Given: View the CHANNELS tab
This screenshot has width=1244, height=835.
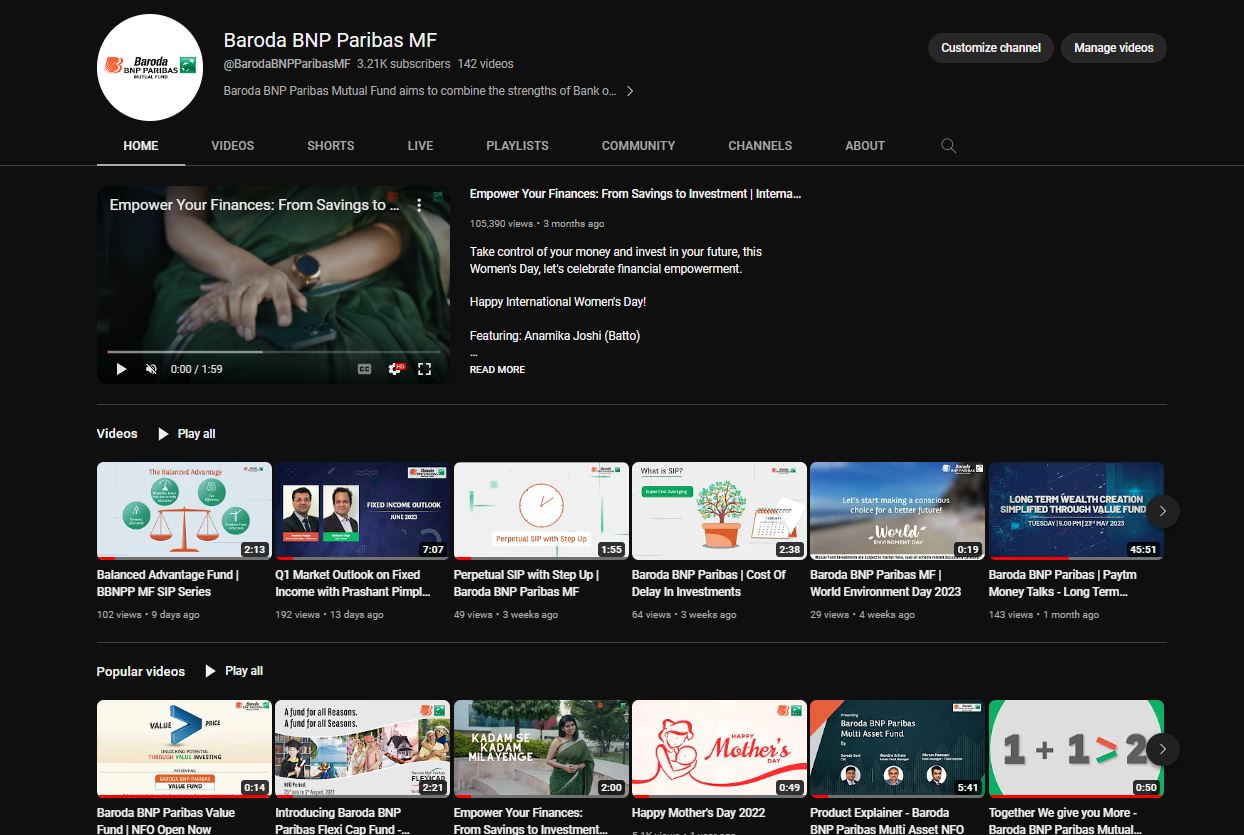Looking at the screenshot, I should [760, 146].
